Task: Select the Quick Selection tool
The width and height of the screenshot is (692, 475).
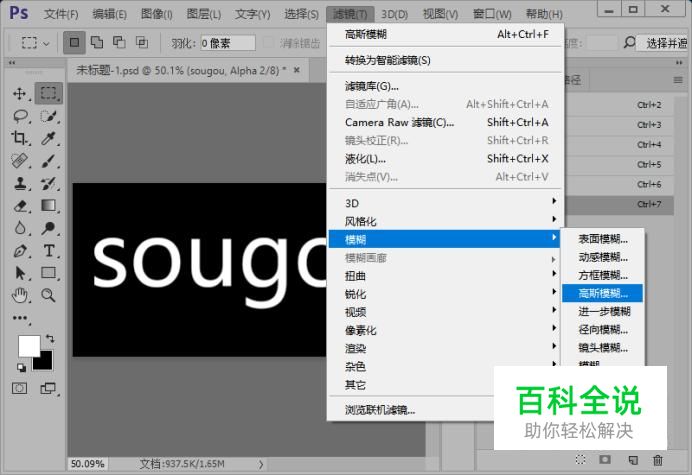Action: click(49, 116)
